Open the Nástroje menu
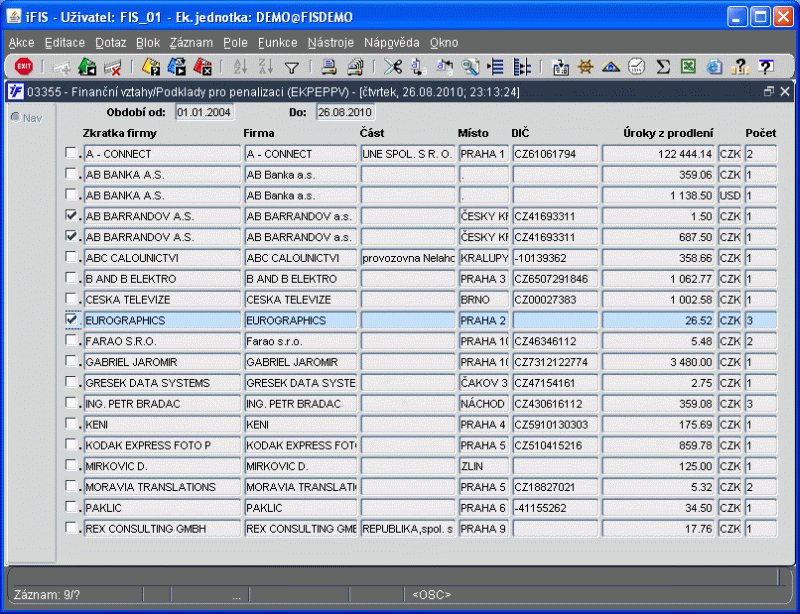The width and height of the screenshot is (800, 614). point(331,43)
